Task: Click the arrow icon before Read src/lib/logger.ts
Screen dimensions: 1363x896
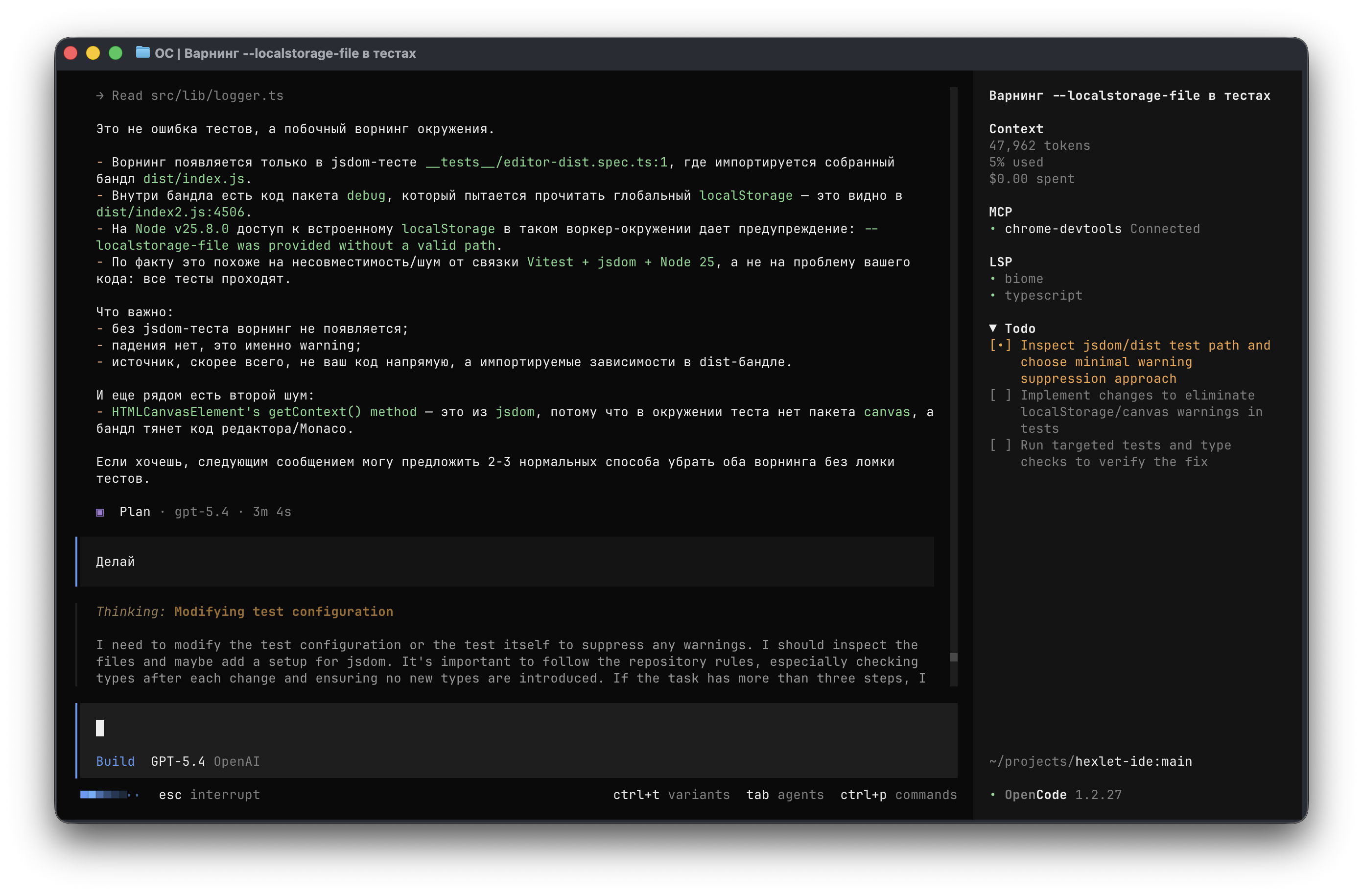Action: click(x=100, y=95)
